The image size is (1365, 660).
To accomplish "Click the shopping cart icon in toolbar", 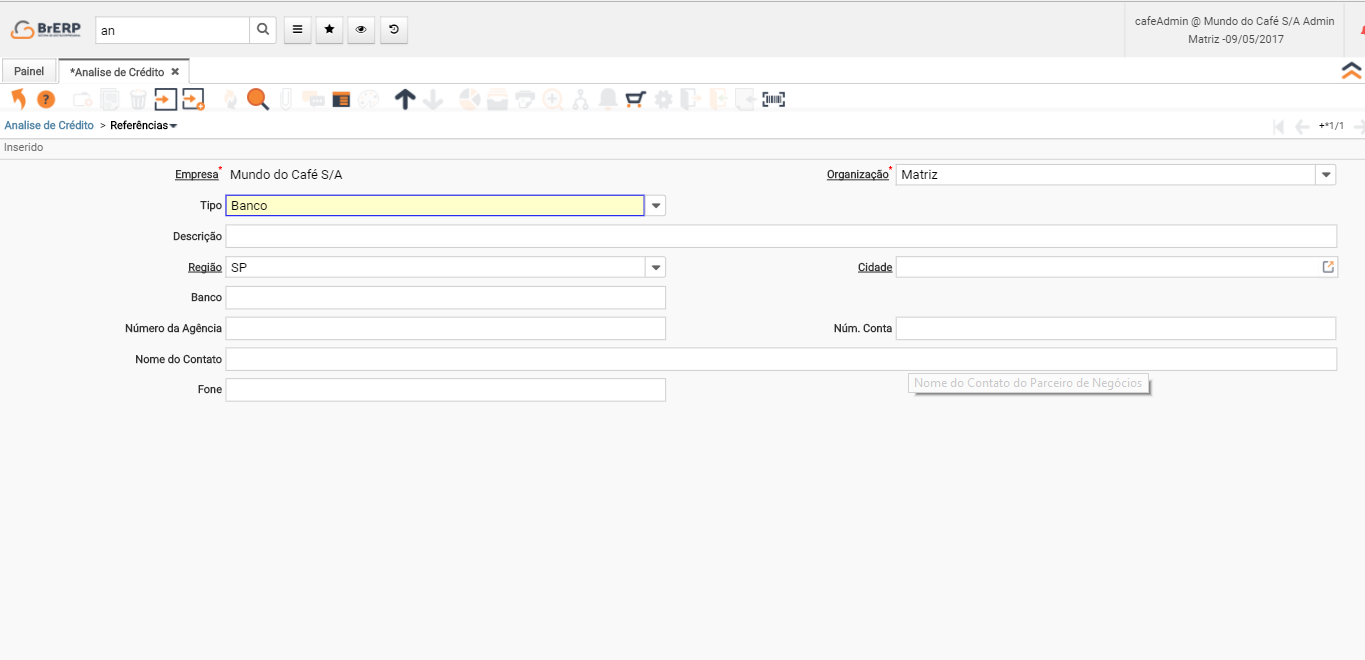I will coord(635,99).
